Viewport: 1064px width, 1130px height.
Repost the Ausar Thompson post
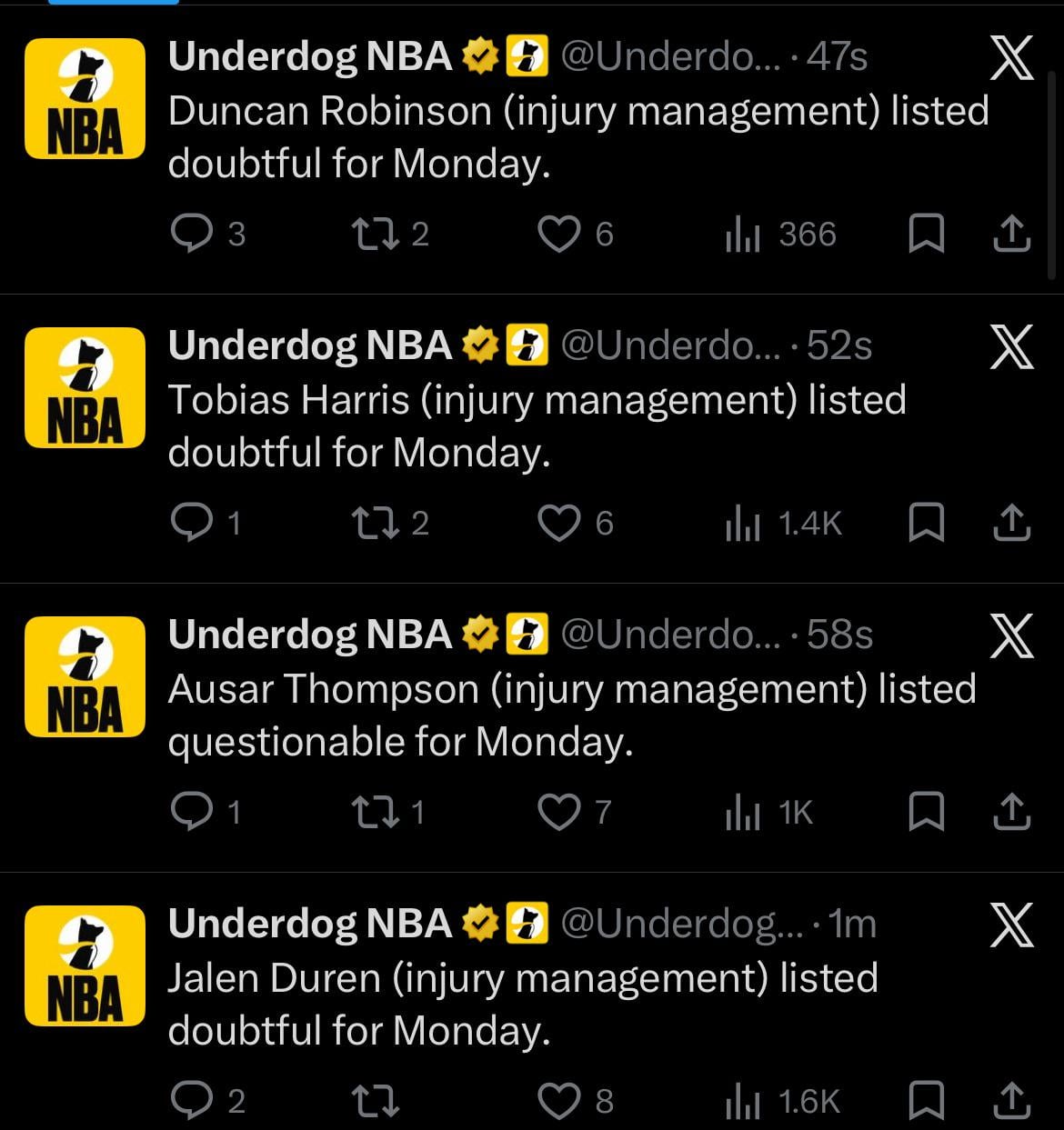373,813
